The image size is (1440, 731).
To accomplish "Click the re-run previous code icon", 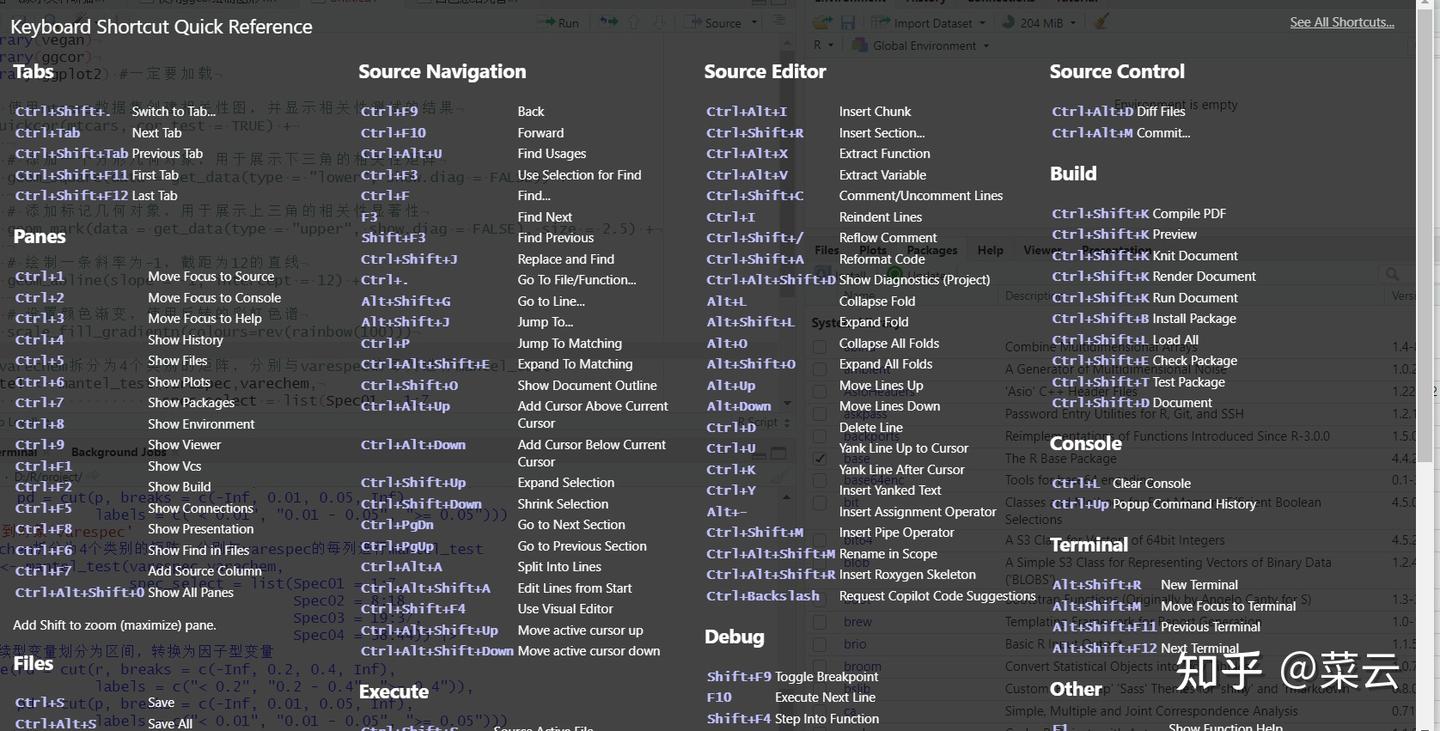I will (x=607, y=22).
